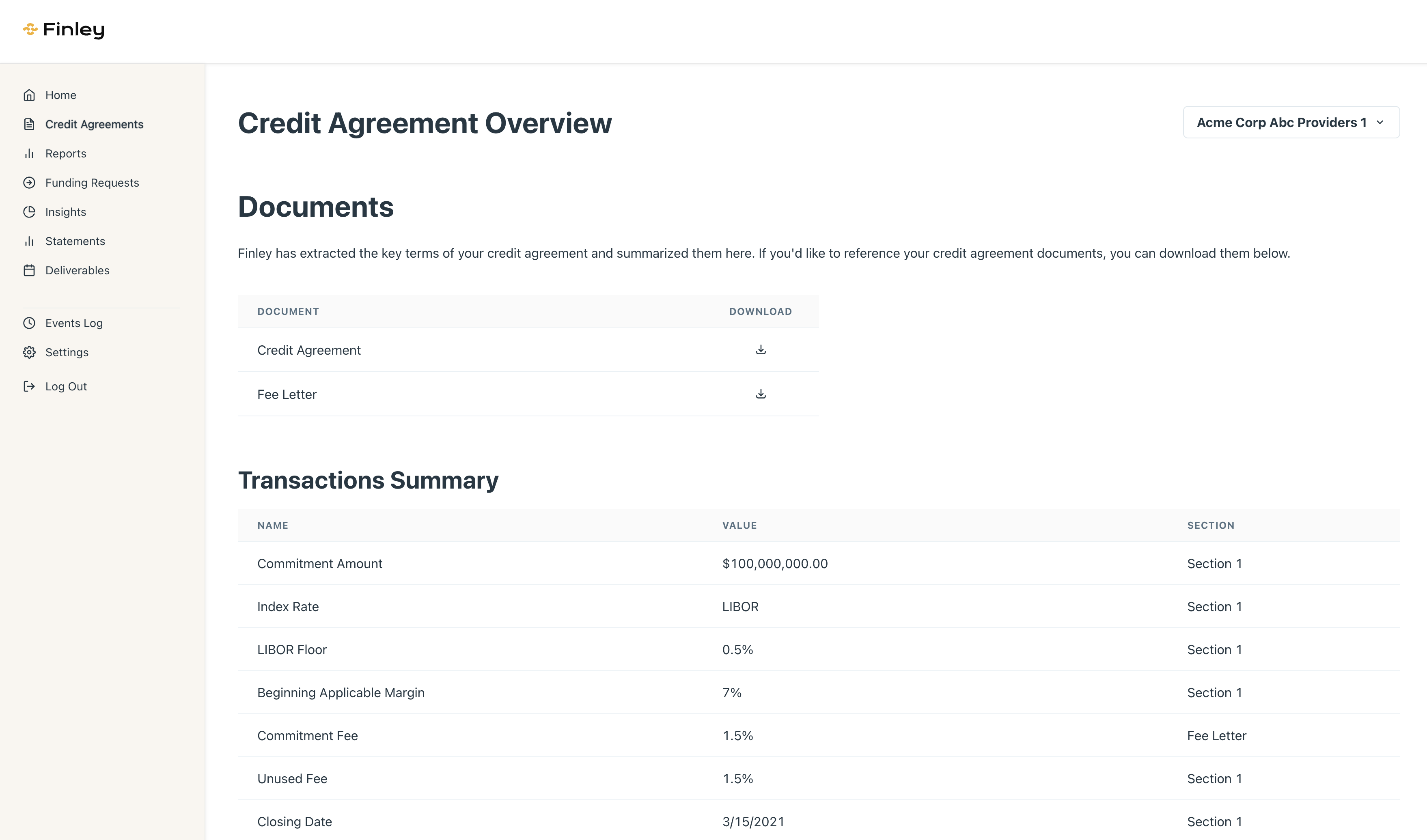Viewport: 1427px width, 840px height.
Task: Click the Log Out exit icon
Action: pos(30,387)
